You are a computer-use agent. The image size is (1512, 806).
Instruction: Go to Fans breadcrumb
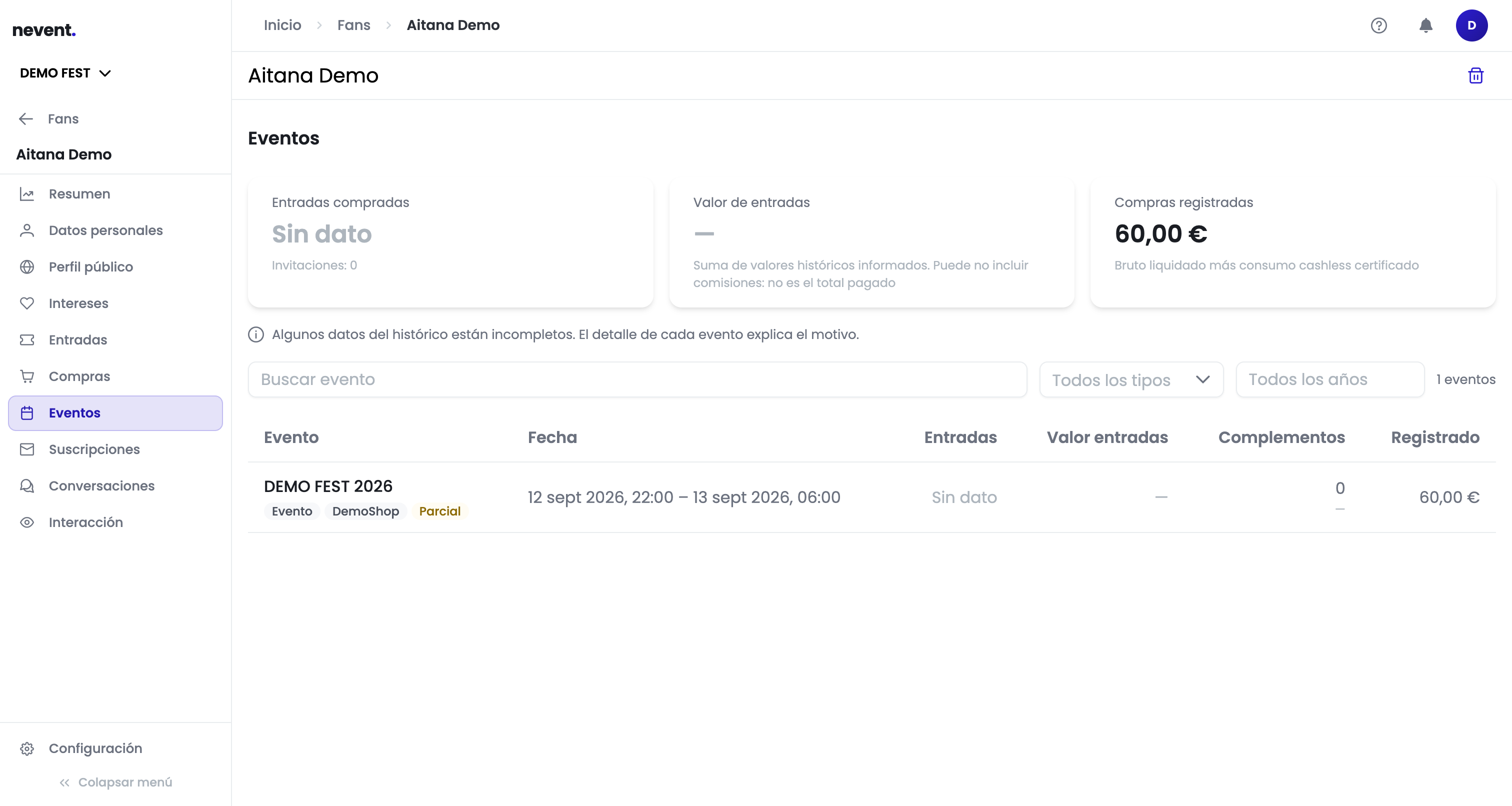point(354,25)
